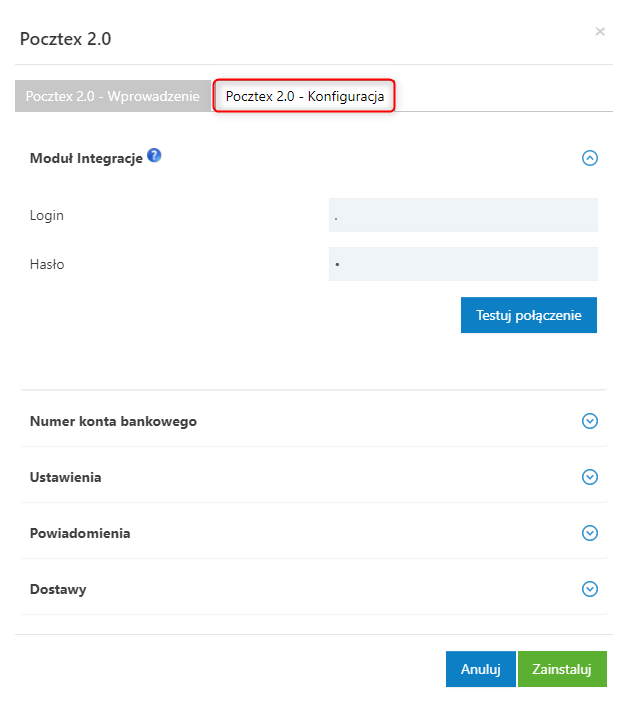The height and width of the screenshot is (708, 628).
Task: Click into the Hasło password field
Action: [463, 264]
